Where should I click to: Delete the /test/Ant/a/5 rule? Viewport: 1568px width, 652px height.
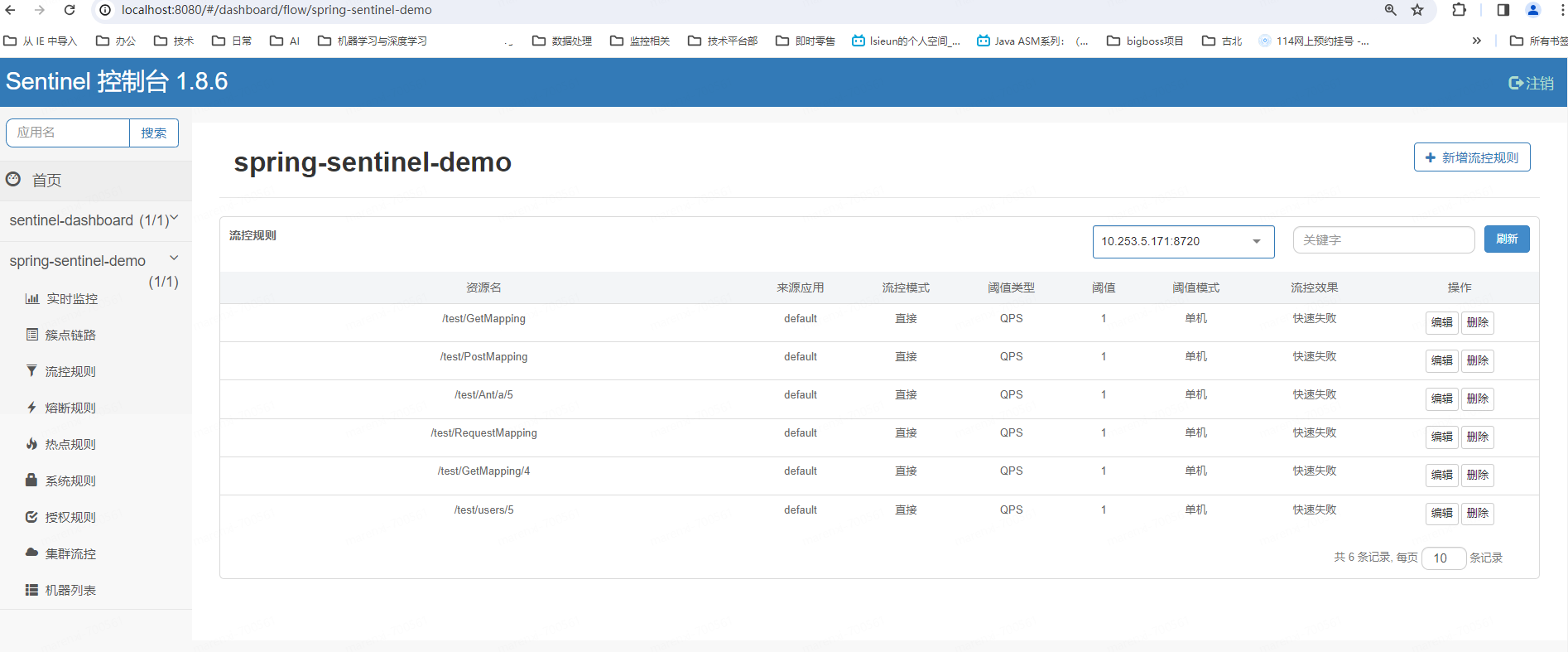pos(1478,398)
